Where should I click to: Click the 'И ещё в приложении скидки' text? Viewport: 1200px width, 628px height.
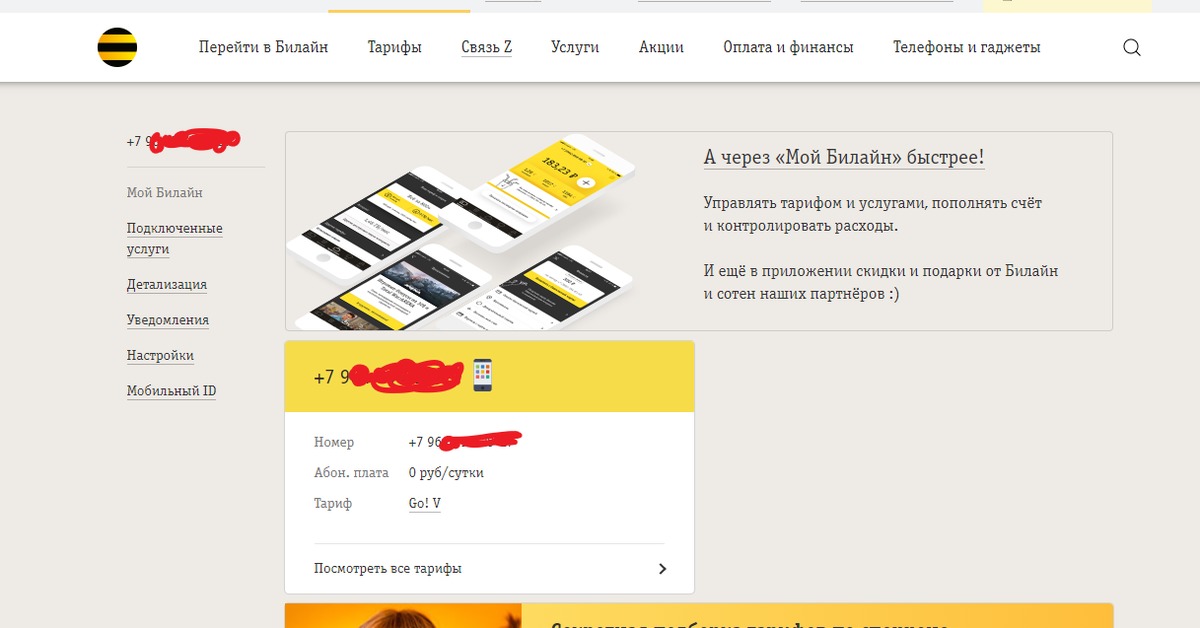pos(881,283)
